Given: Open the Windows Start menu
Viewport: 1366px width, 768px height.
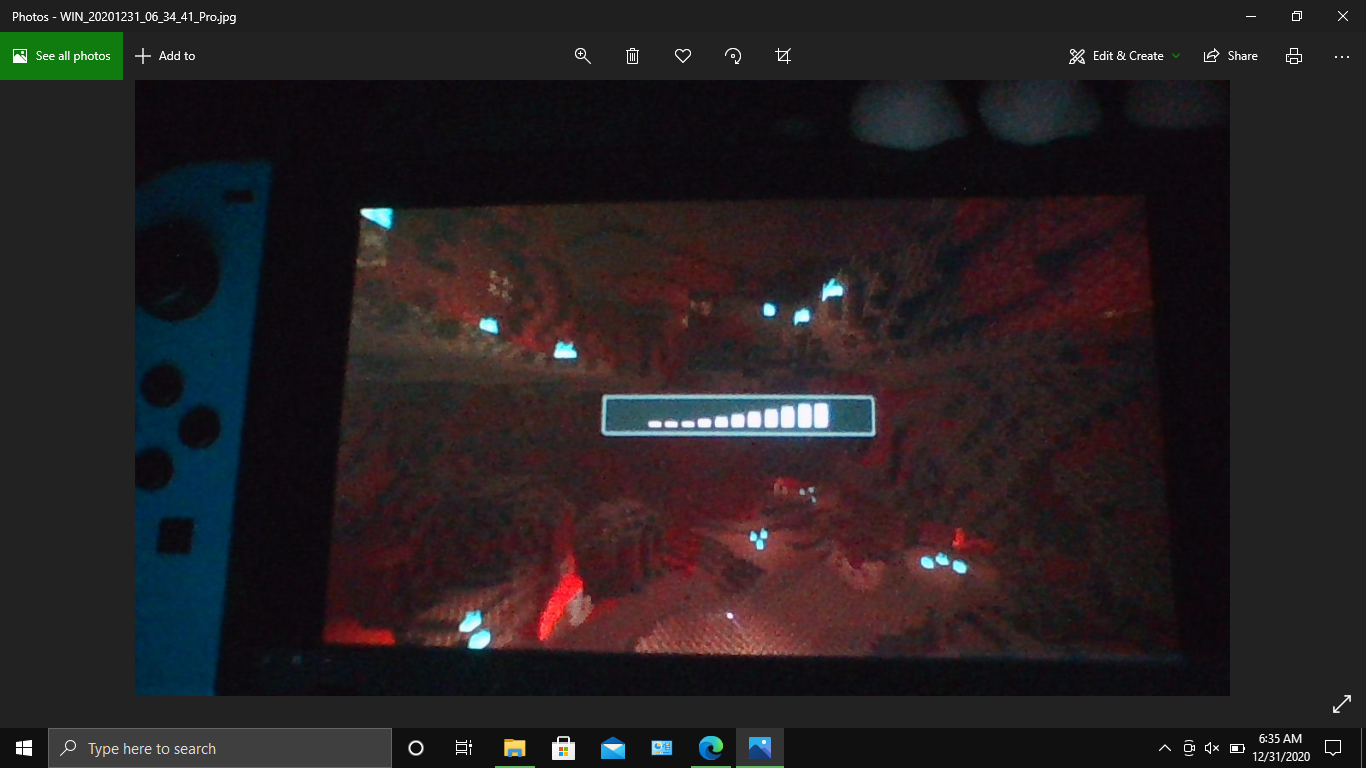Looking at the screenshot, I should click(x=24, y=748).
